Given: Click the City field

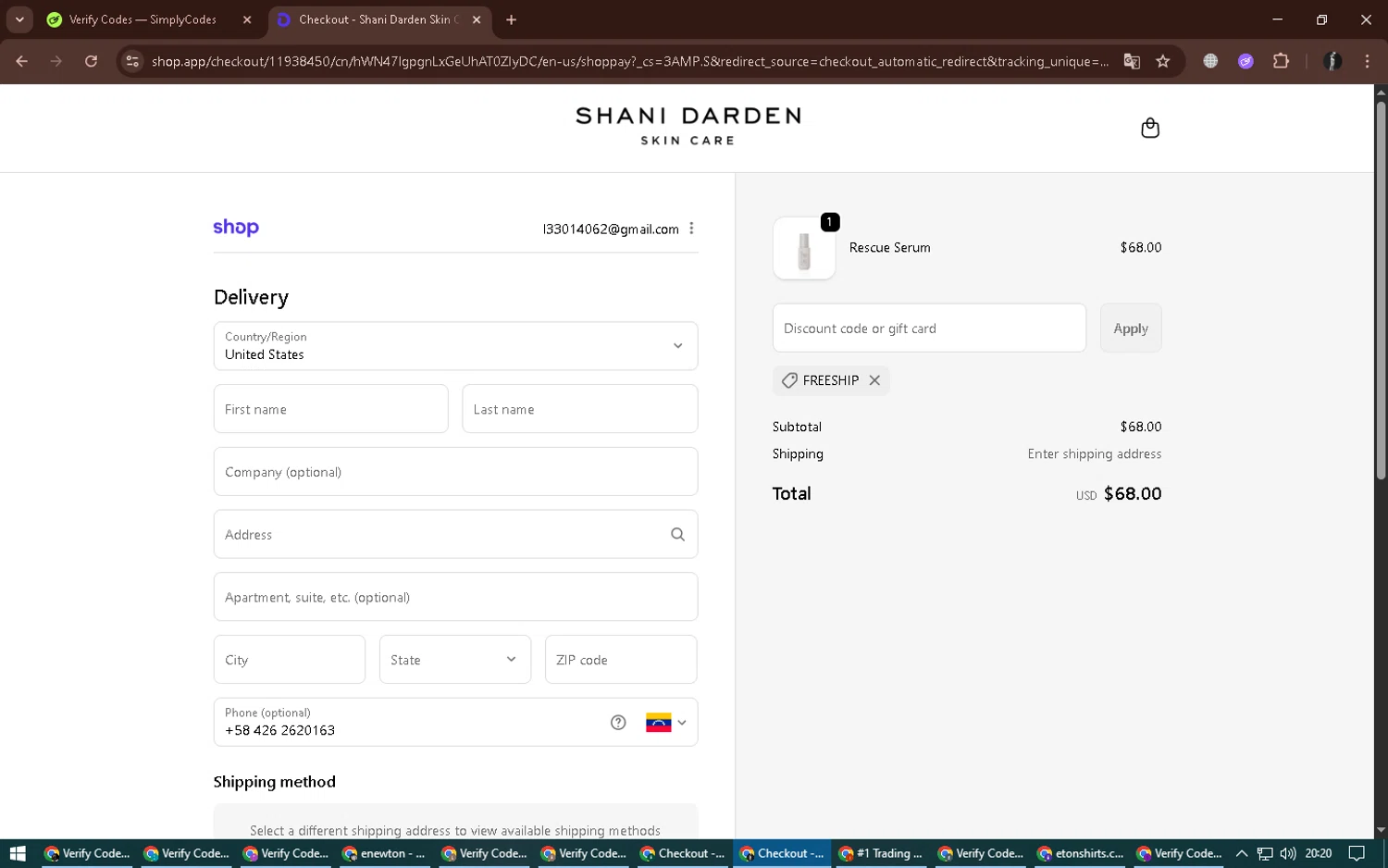Looking at the screenshot, I should coord(289,660).
